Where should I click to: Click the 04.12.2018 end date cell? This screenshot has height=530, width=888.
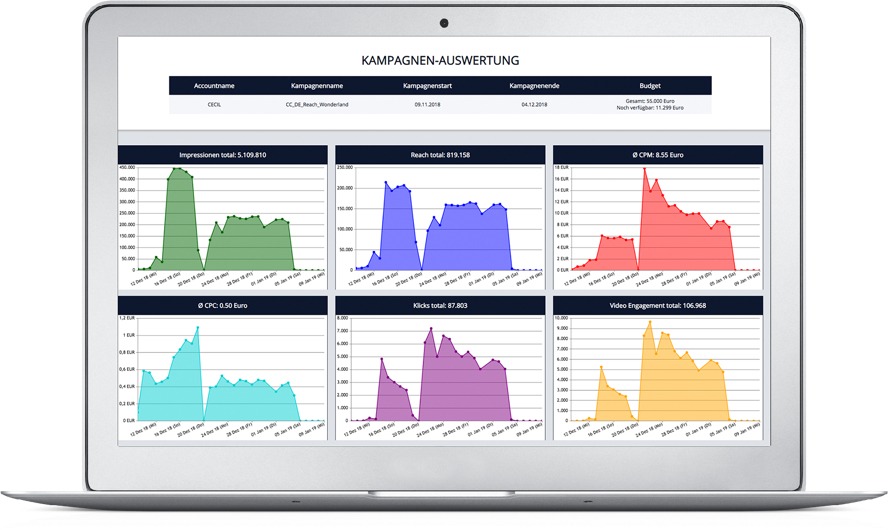tap(534, 103)
